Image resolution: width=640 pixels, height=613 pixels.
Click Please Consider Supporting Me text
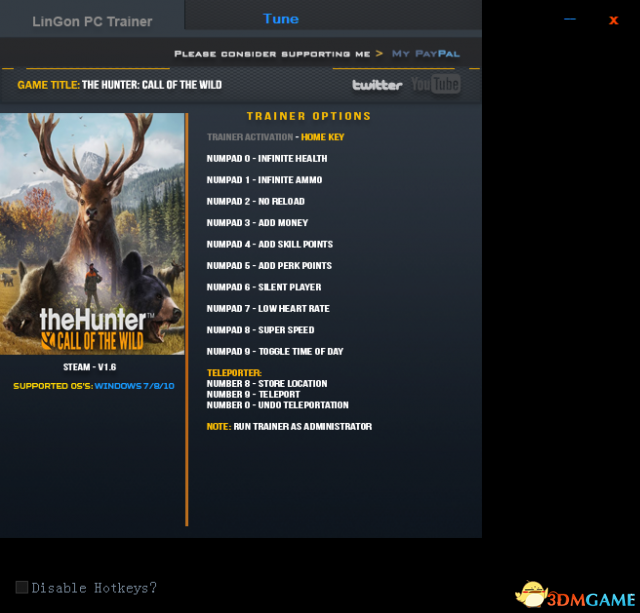pos(272,54)
